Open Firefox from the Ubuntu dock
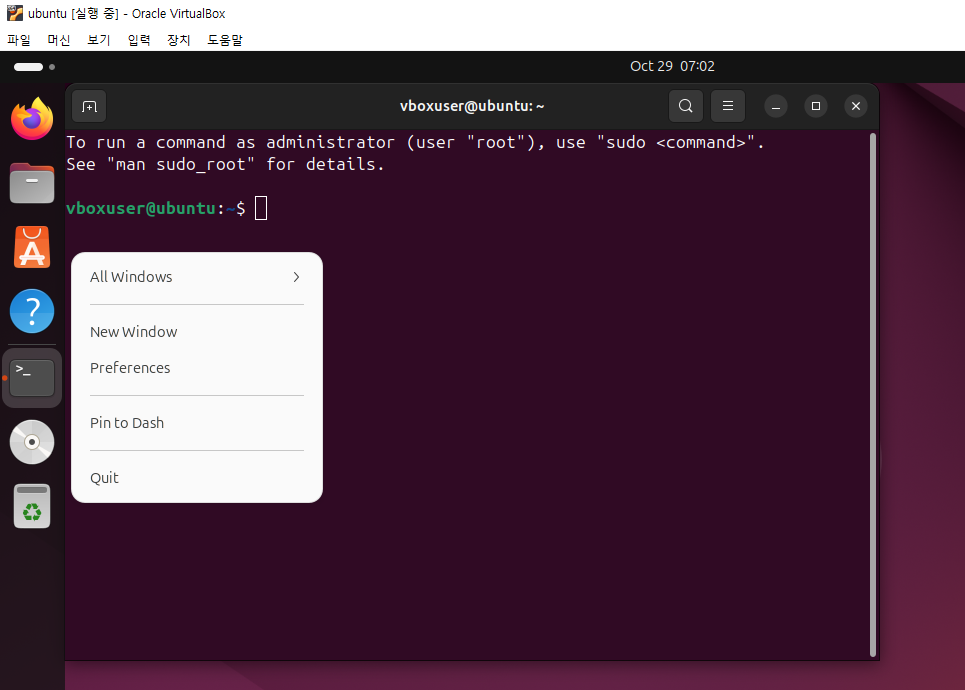The height and width of the screenshot is (690, 965). [32, 119]
